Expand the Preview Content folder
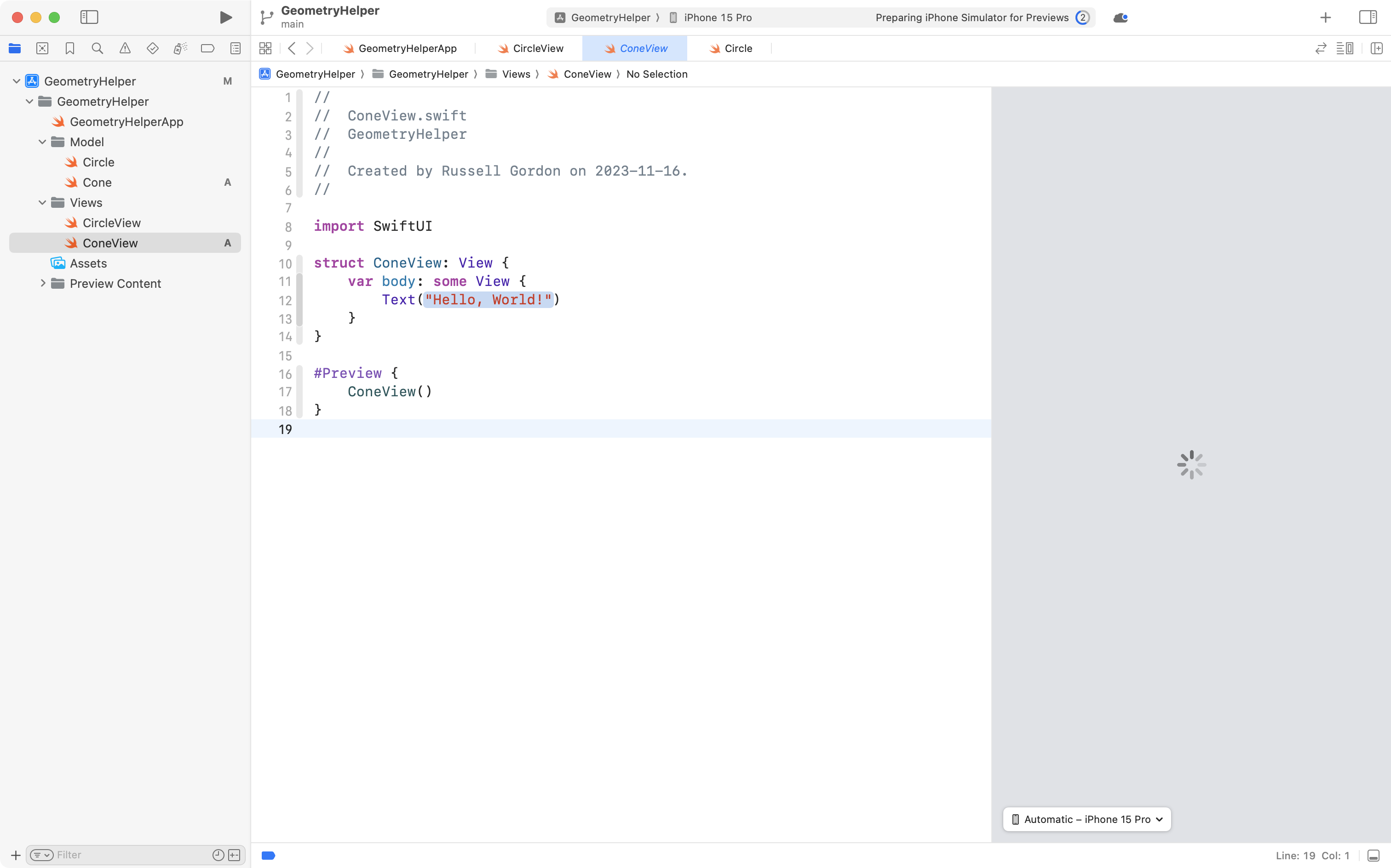The width and height of the screenshot is (1391, 868). (x=42, y=283)
